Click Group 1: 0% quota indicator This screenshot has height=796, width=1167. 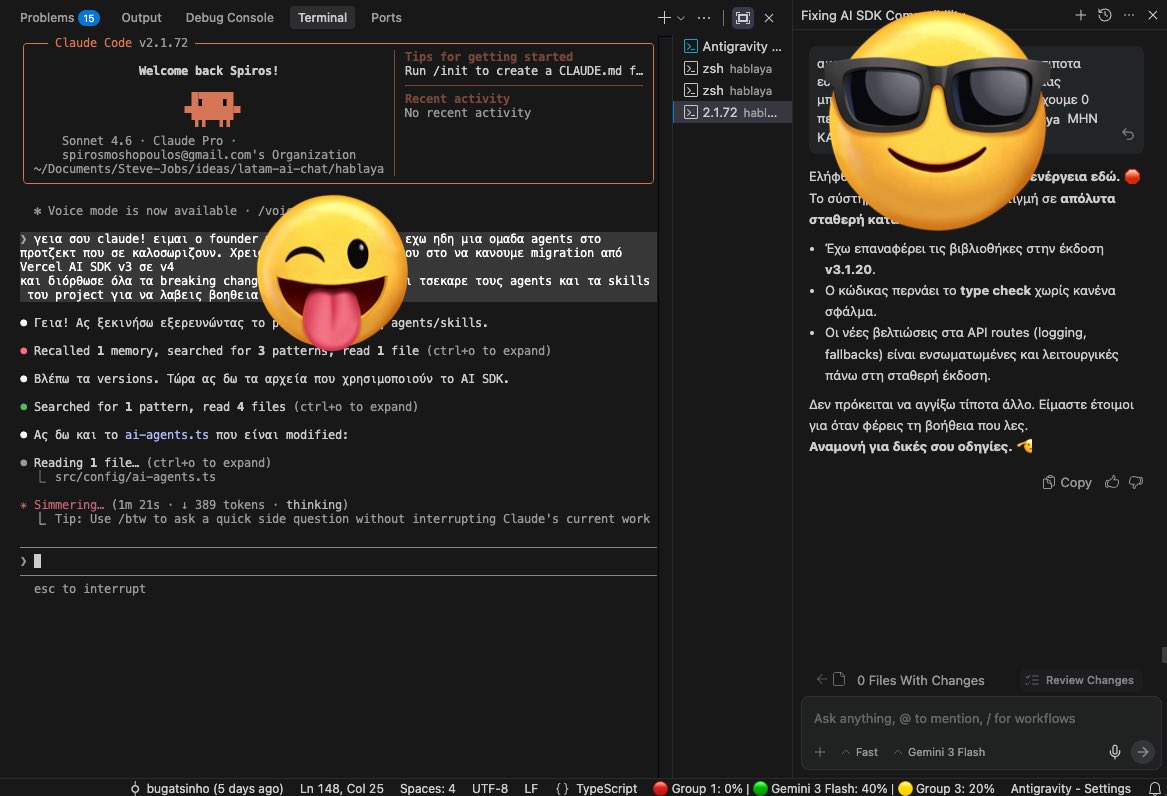click(697, 789)
